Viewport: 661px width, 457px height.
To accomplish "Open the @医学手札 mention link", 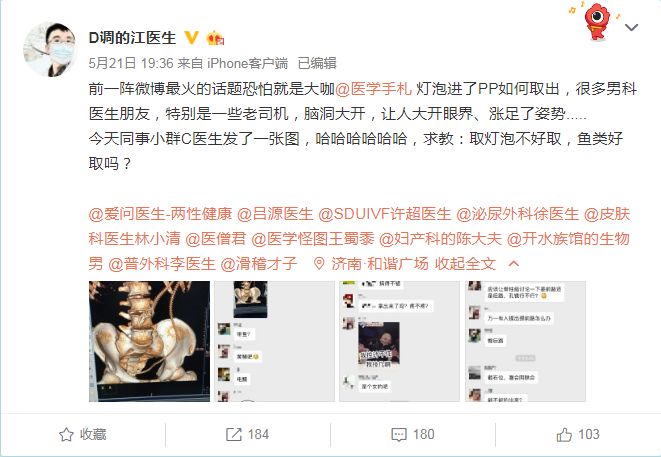I will pyautogui.click(x=373, y=89).
